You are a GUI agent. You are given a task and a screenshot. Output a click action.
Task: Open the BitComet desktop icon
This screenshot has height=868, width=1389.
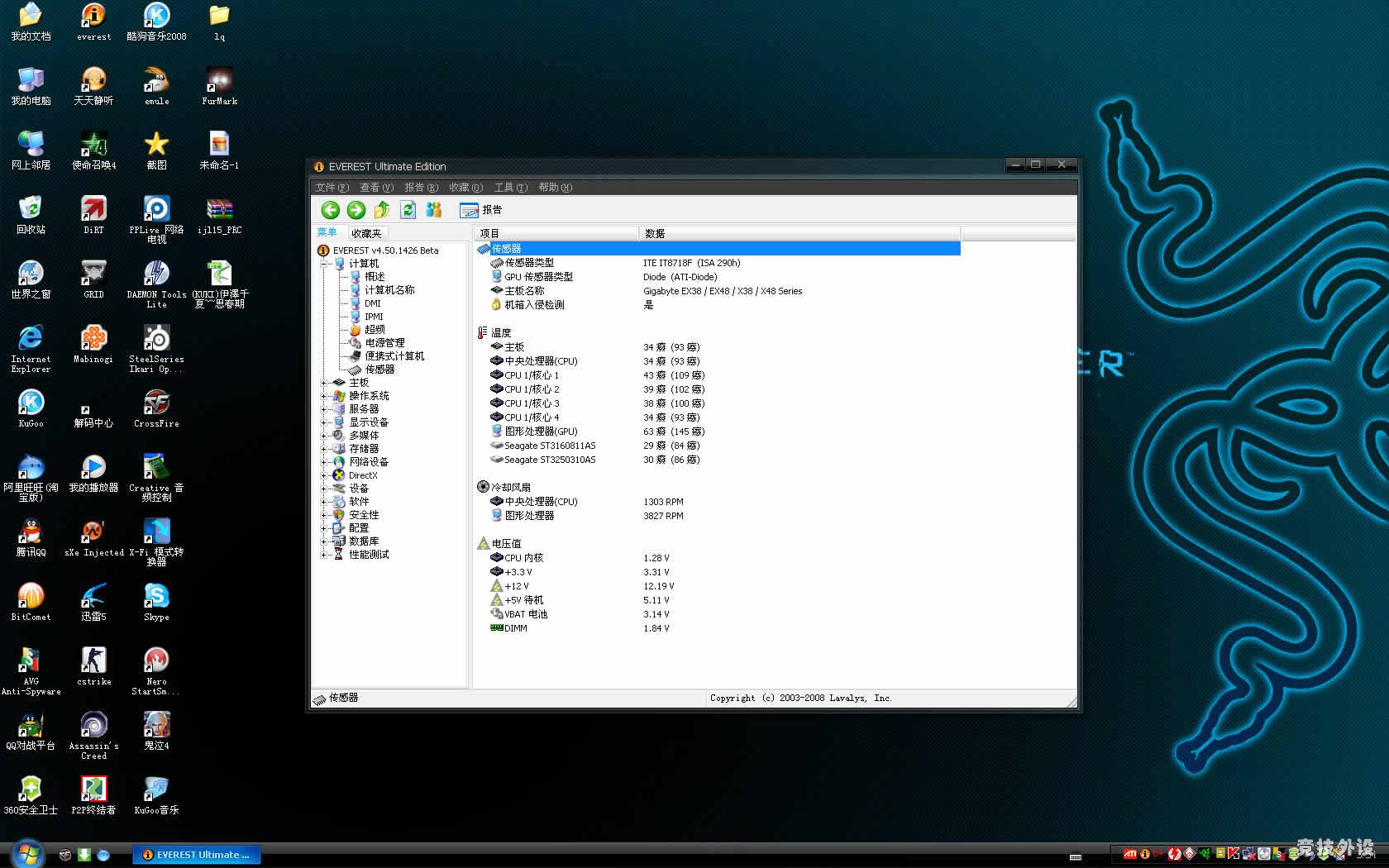pos(31,603)
